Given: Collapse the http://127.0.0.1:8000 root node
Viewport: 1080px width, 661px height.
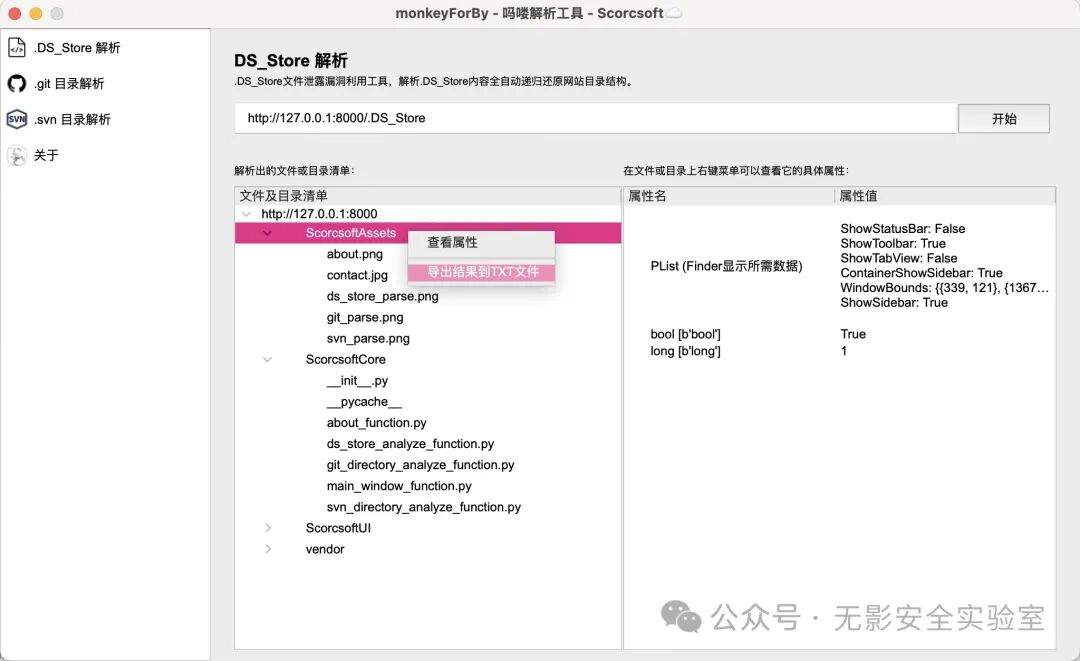Looking at the screenshot, I should tap(246, 214).
